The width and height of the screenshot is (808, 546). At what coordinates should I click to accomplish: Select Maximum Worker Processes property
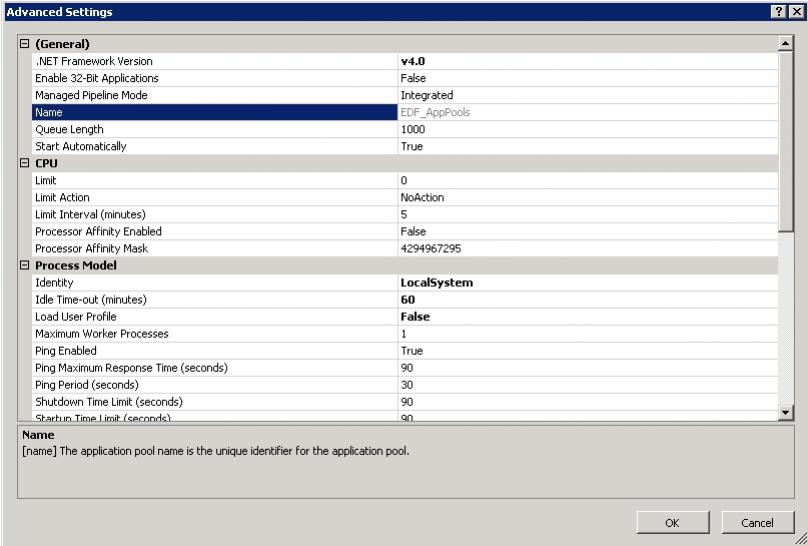click(214, 333)
